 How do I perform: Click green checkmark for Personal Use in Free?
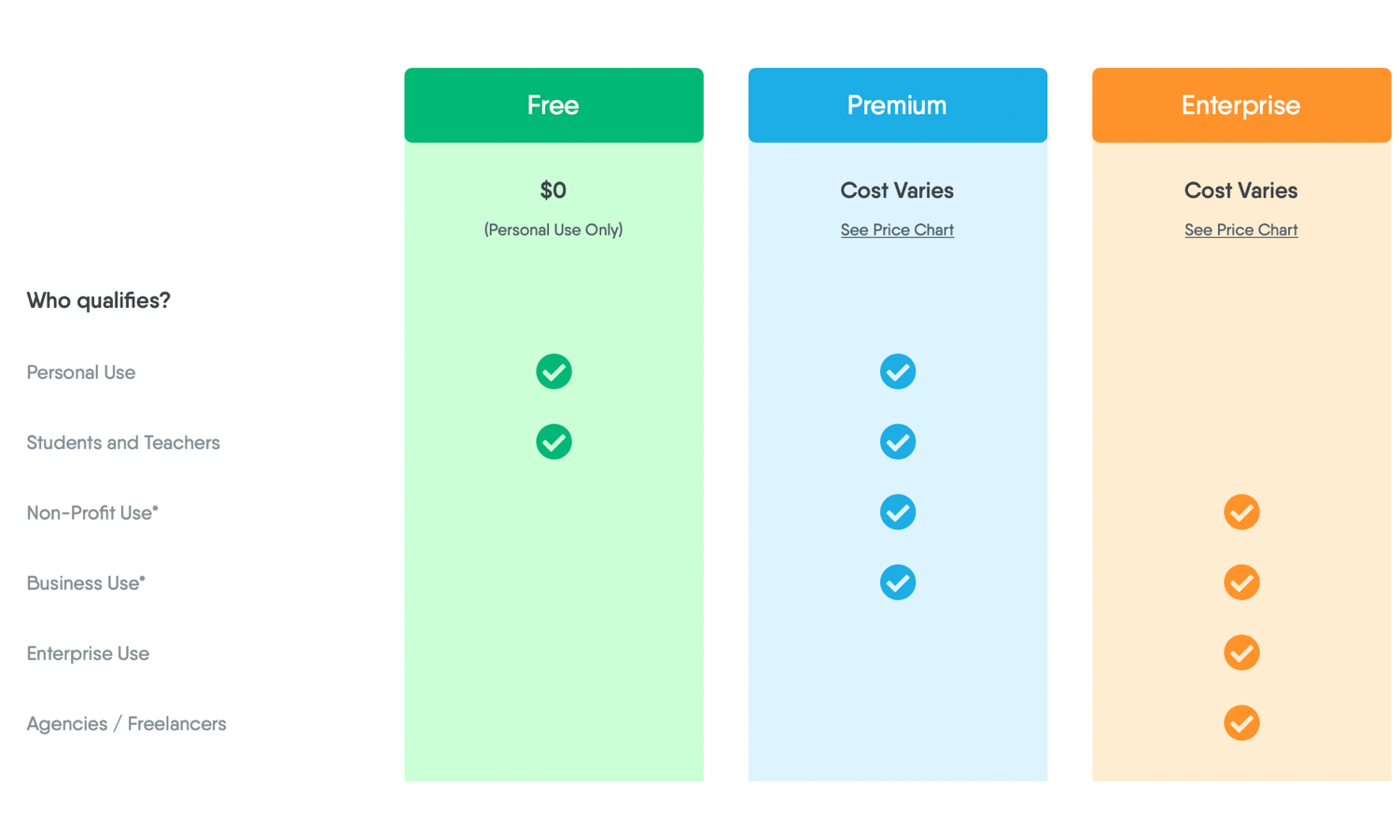pyautogui.click(x=553, y=371)
